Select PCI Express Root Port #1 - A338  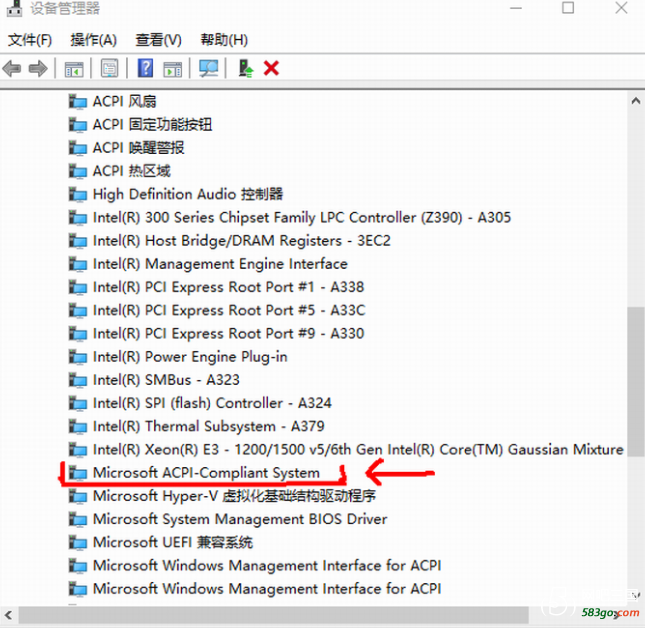[x=228, y=287]
